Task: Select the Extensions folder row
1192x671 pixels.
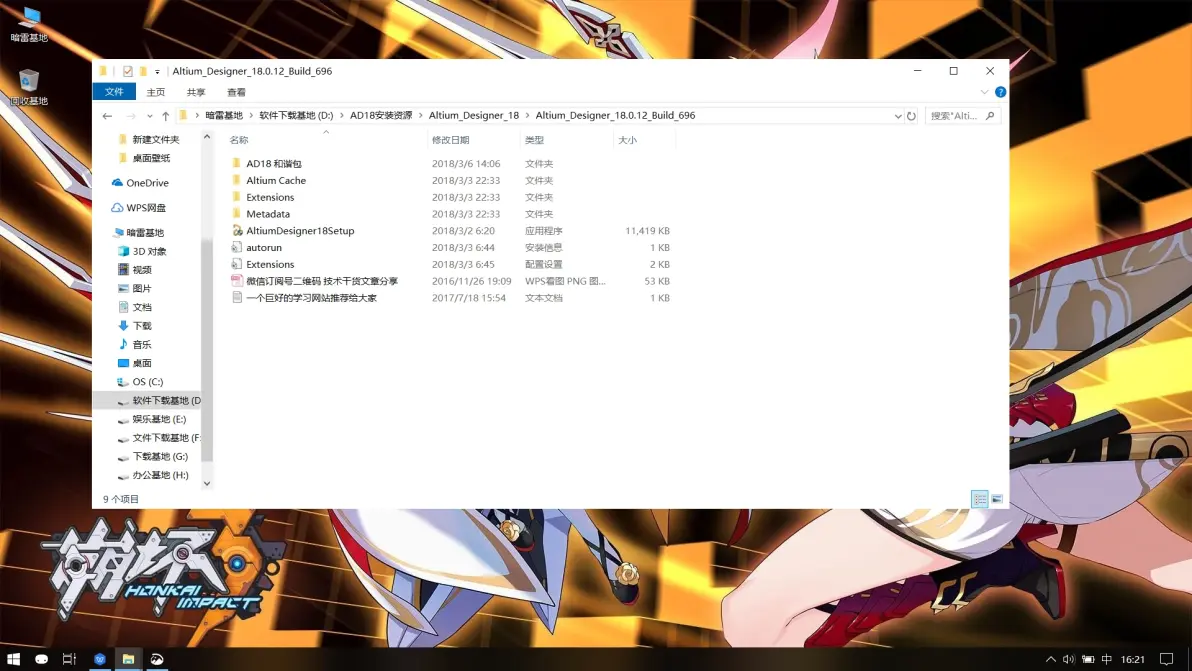Action: (450, 197)
